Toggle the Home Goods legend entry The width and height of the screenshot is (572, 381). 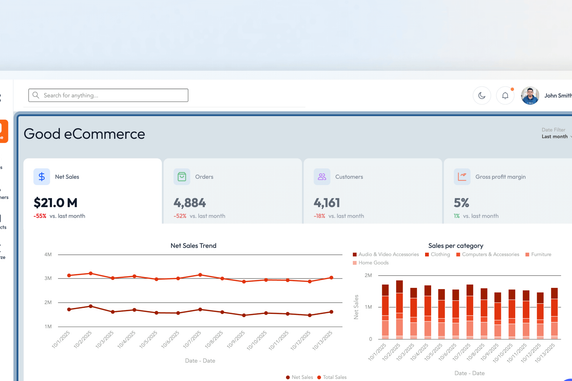tap(371, 263)
